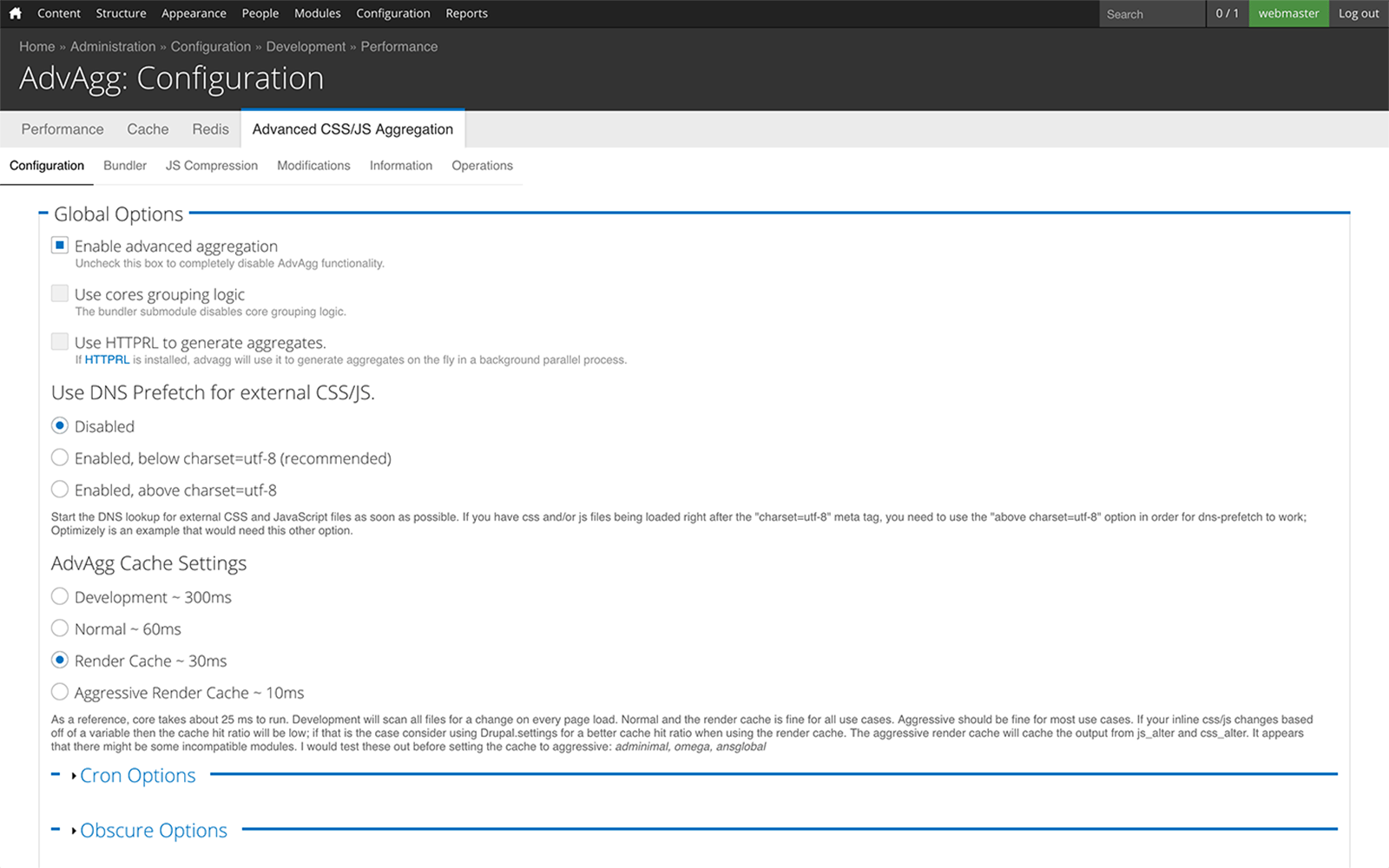Image resolution: width=1389 pixels, height=868 pixels.
Task: Select the Advanced CSS/JS Aggregation tab
Action: pyautogui.click(x=352, y=129)
